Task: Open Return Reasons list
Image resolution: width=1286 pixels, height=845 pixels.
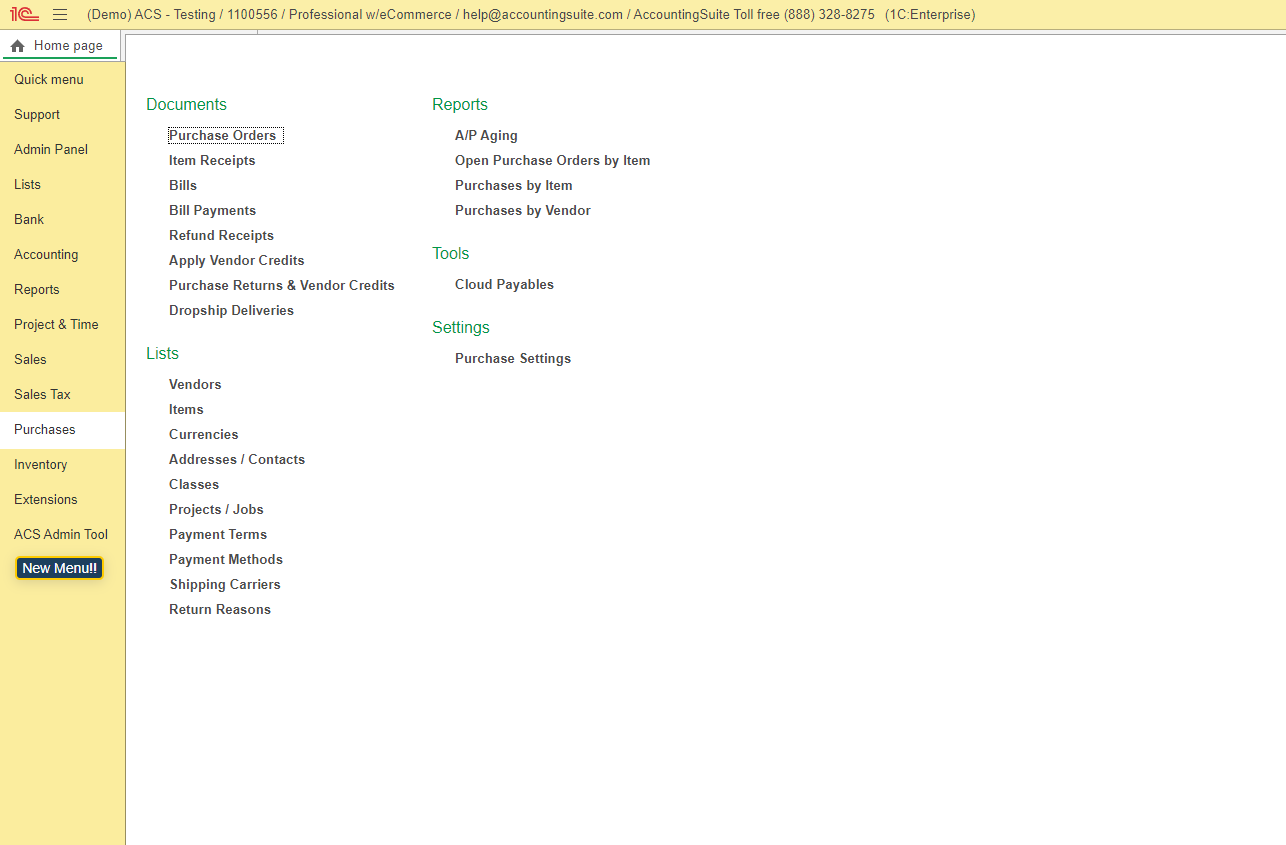Action: [220, 610]
